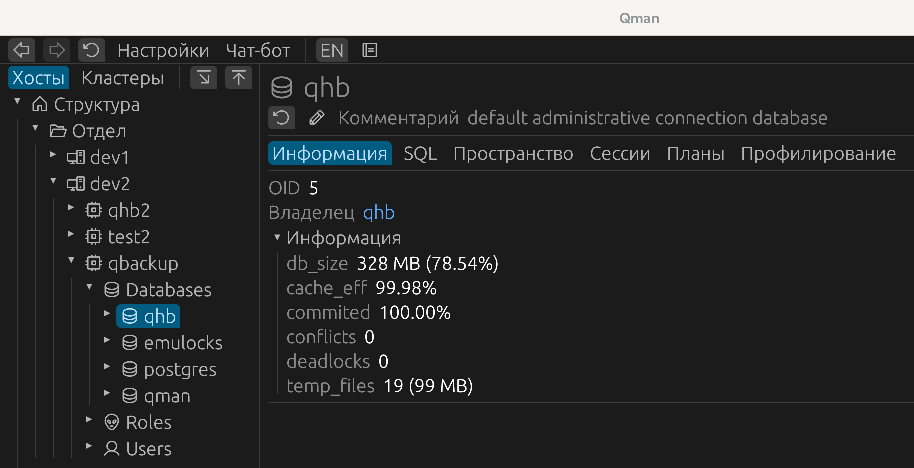
Task: Click the panel layout icon beside EN
Action: point(370,50)
